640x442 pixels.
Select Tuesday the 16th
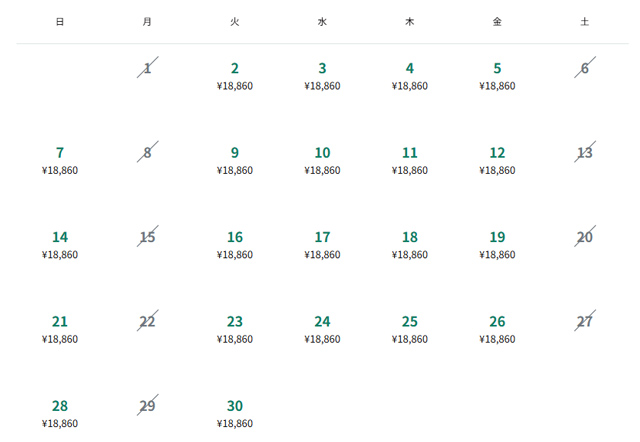235,244
